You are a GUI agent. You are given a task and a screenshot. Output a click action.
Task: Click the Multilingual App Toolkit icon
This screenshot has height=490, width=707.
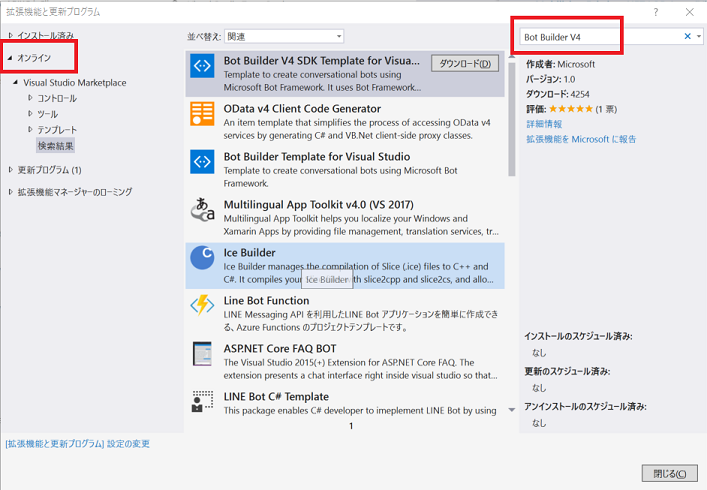click(202, 210)
